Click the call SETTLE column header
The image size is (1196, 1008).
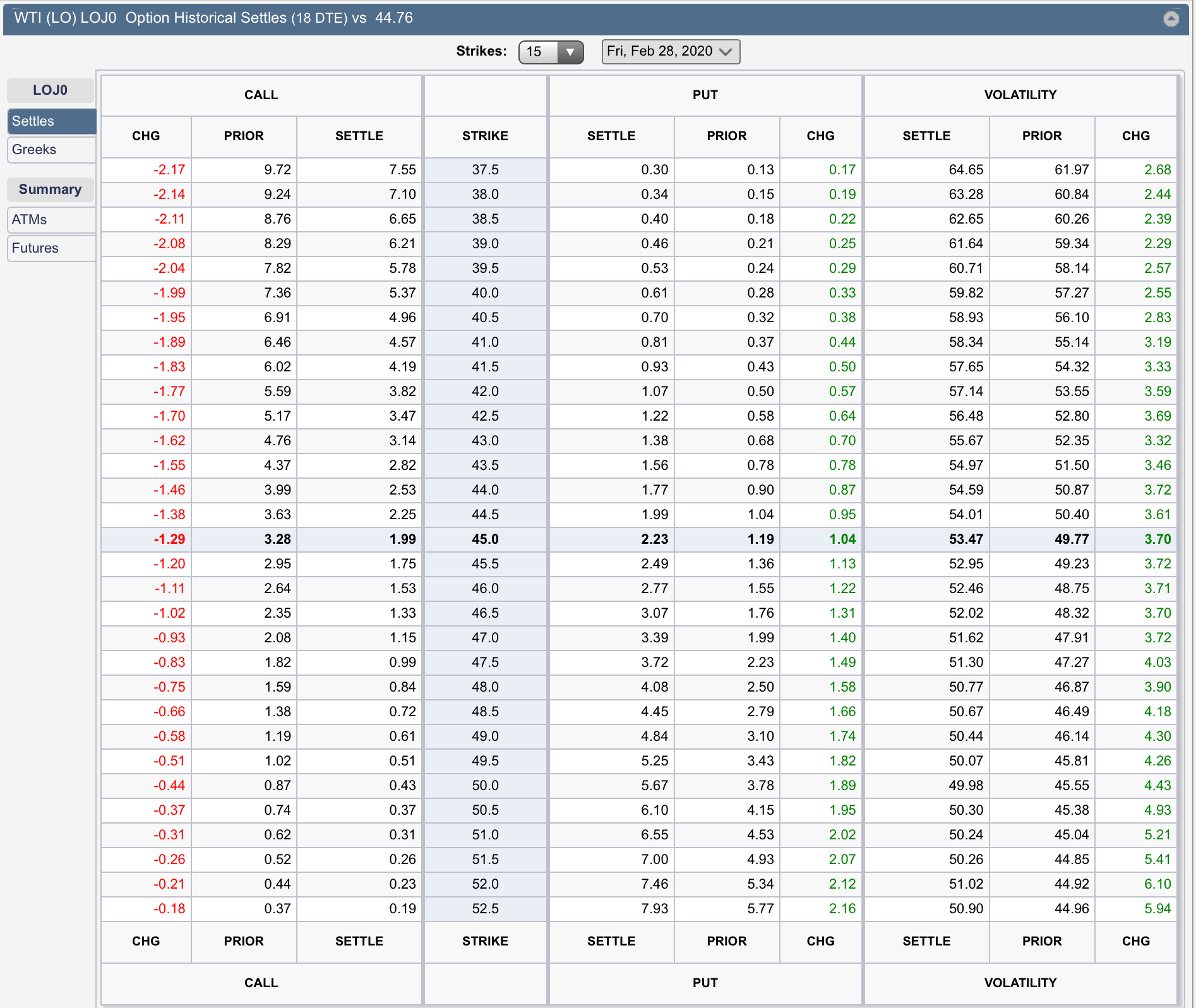pyautogui.click(x=359, y=136)
